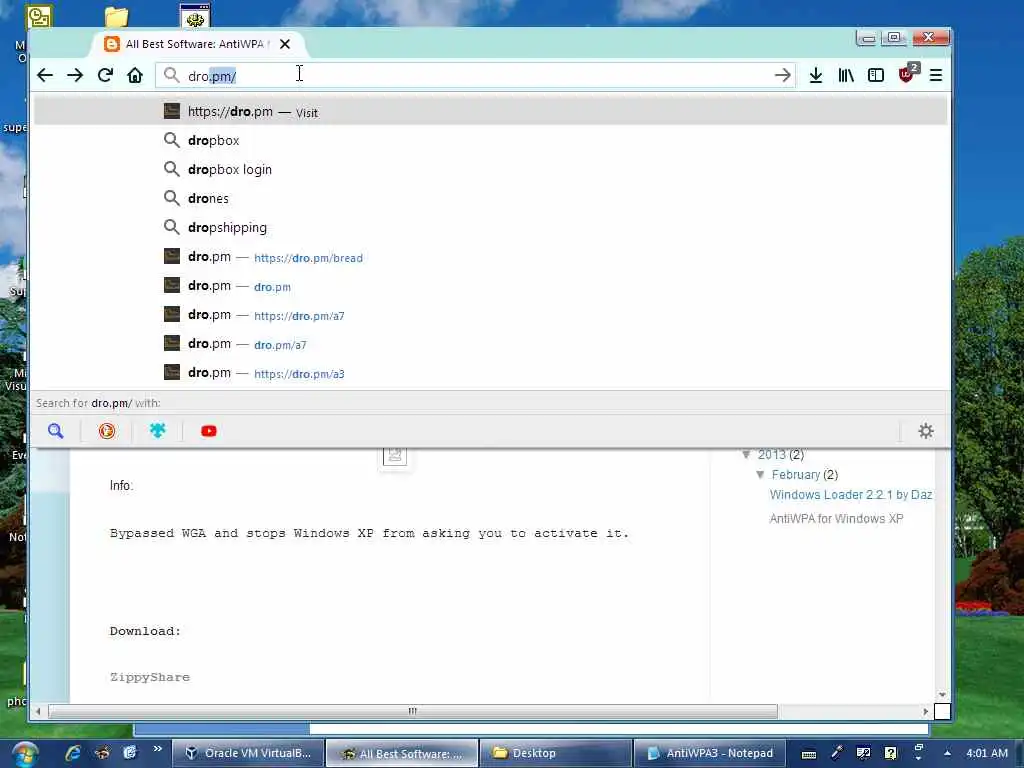Open search settings gear icon
This screenshot has height=768, width=1024.
coord(926,431)
